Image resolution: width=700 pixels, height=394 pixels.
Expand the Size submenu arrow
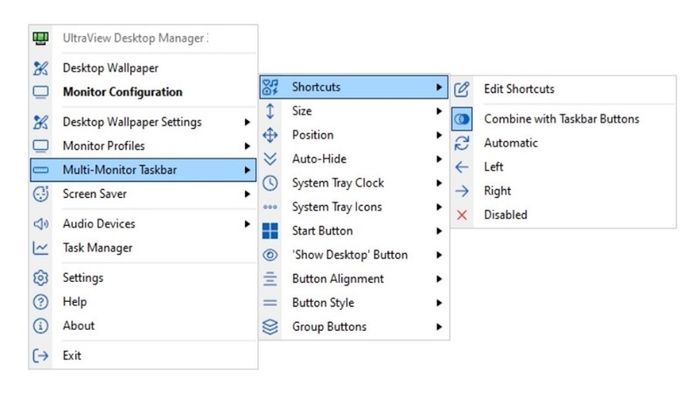point(439,111)
